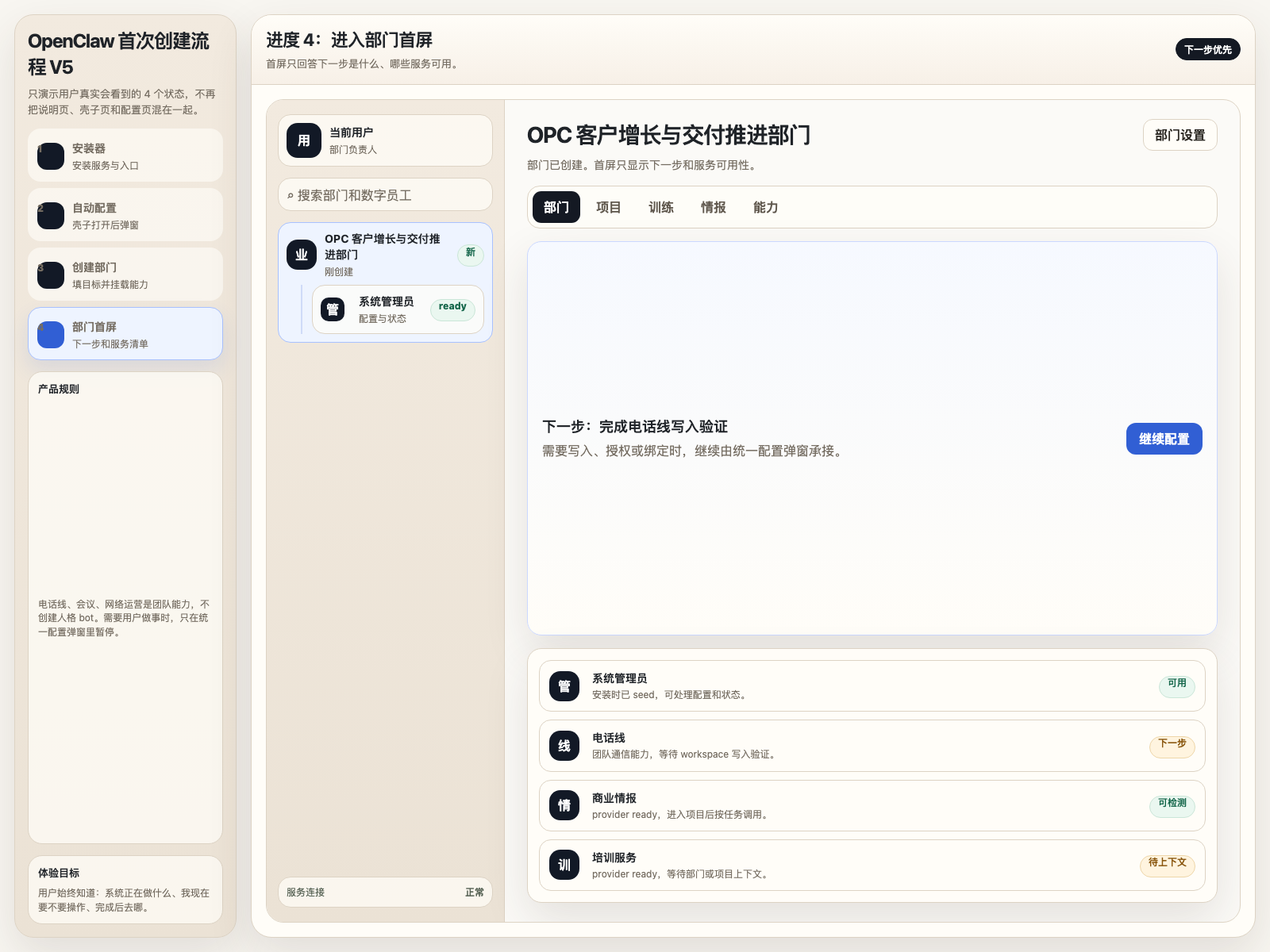Click the search magnifier icon
The width and height of the screenshot is (1270, 952).
click(291, 196)
